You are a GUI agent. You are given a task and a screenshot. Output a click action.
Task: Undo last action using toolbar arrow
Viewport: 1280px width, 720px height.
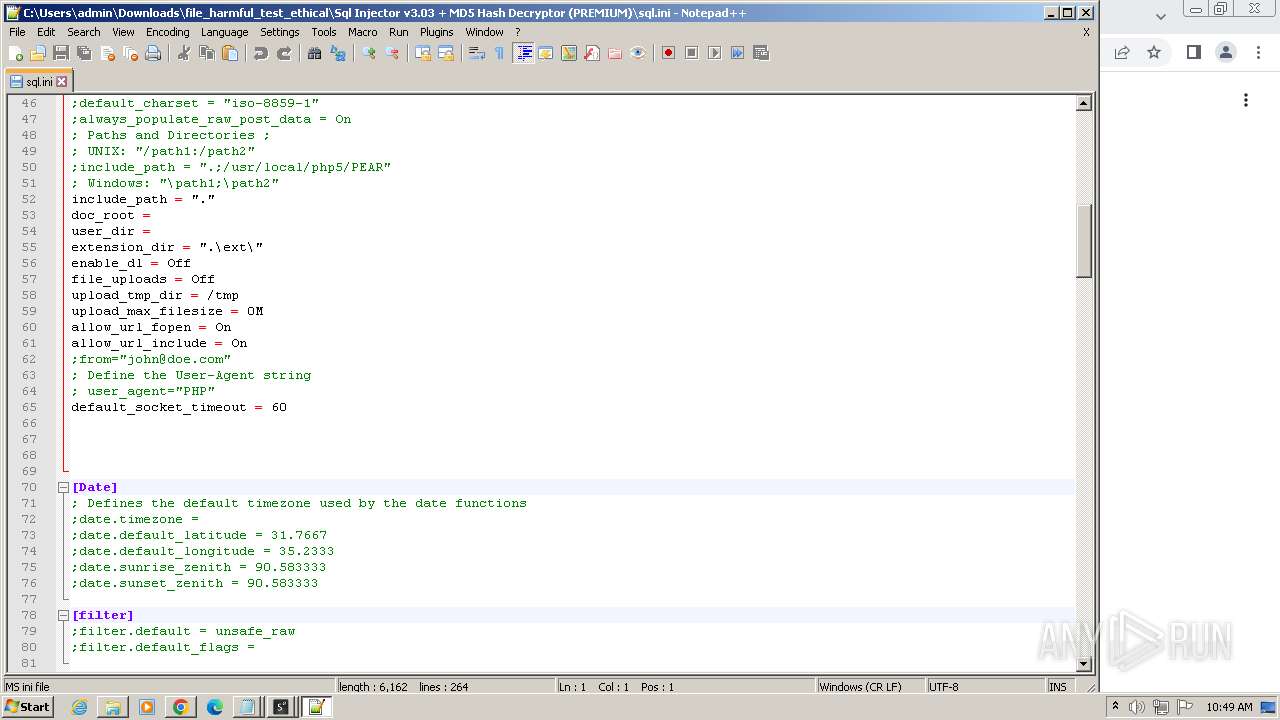pyautogui.click(x=261, y=53)
